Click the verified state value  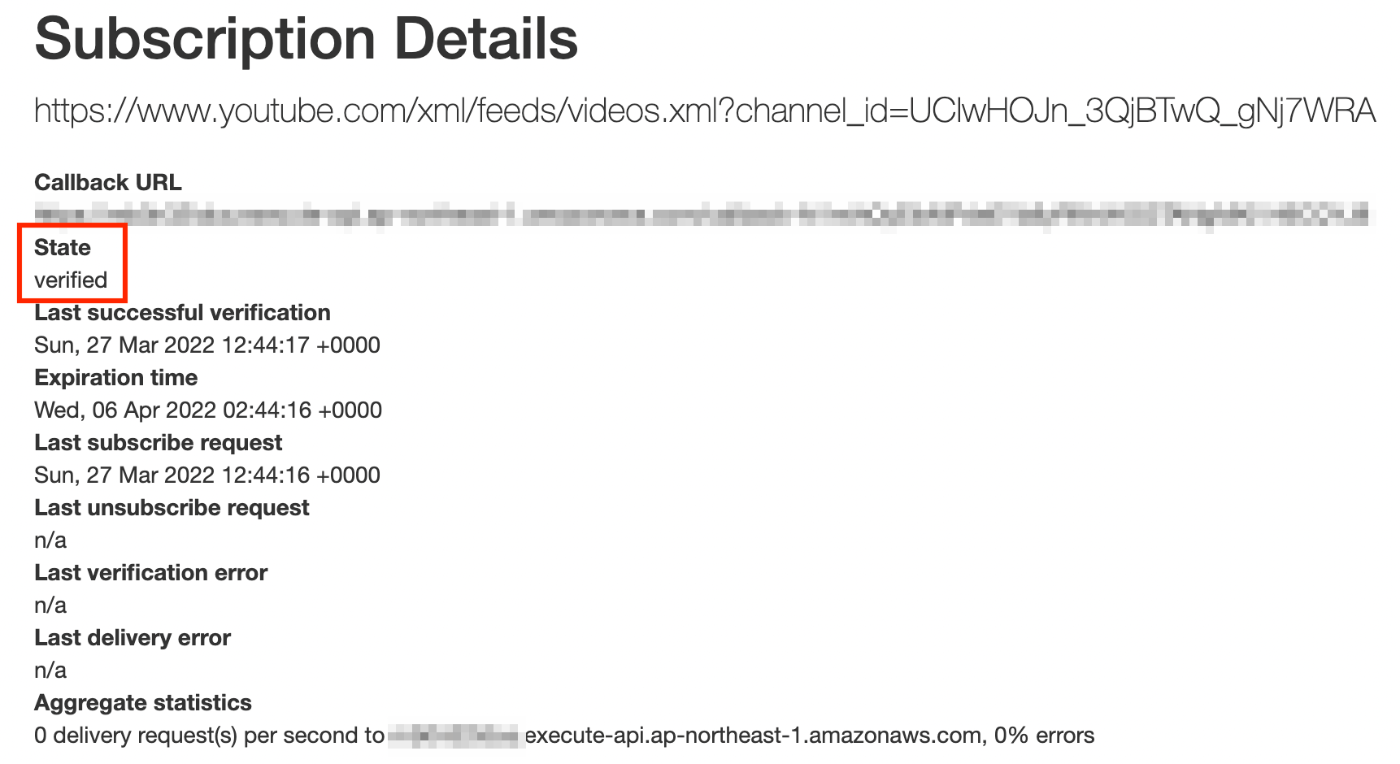(71, 280)
